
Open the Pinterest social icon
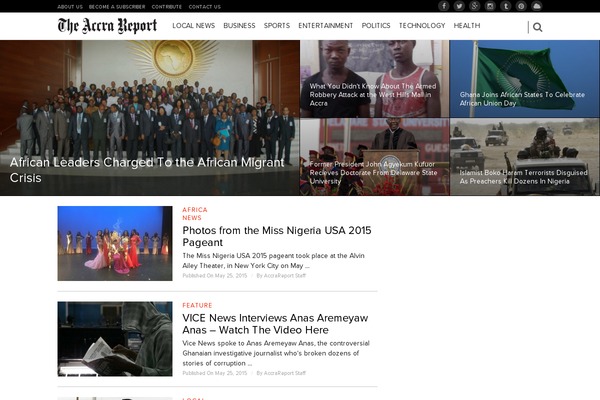click(x=521, y=6)
